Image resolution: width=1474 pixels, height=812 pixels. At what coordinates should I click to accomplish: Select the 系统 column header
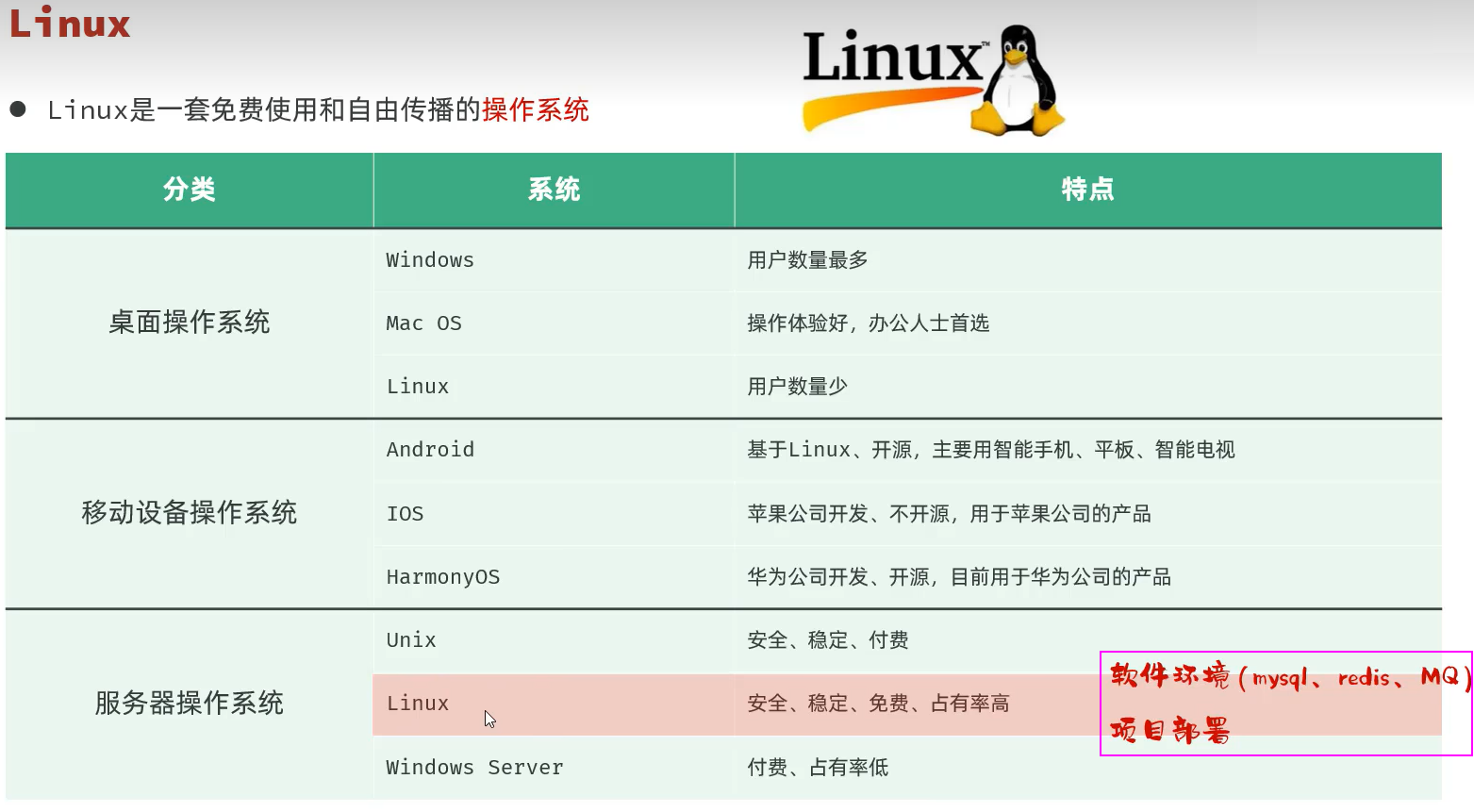pyautogui.click(x=554, y=190)
